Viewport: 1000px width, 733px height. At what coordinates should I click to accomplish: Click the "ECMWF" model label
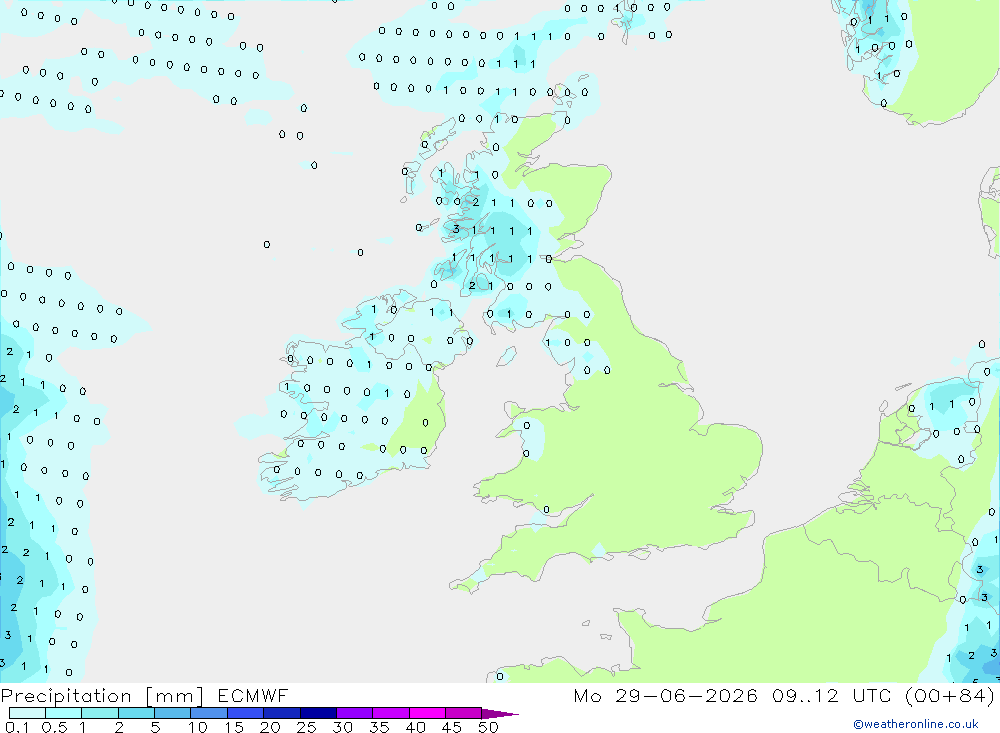click(x=253, y=695)
